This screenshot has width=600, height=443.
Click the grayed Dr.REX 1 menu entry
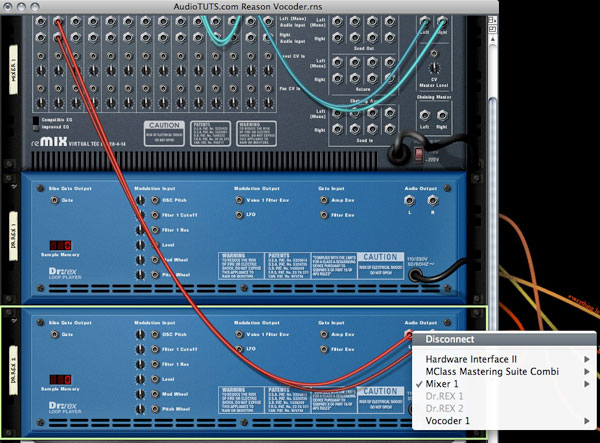[504, 396]
